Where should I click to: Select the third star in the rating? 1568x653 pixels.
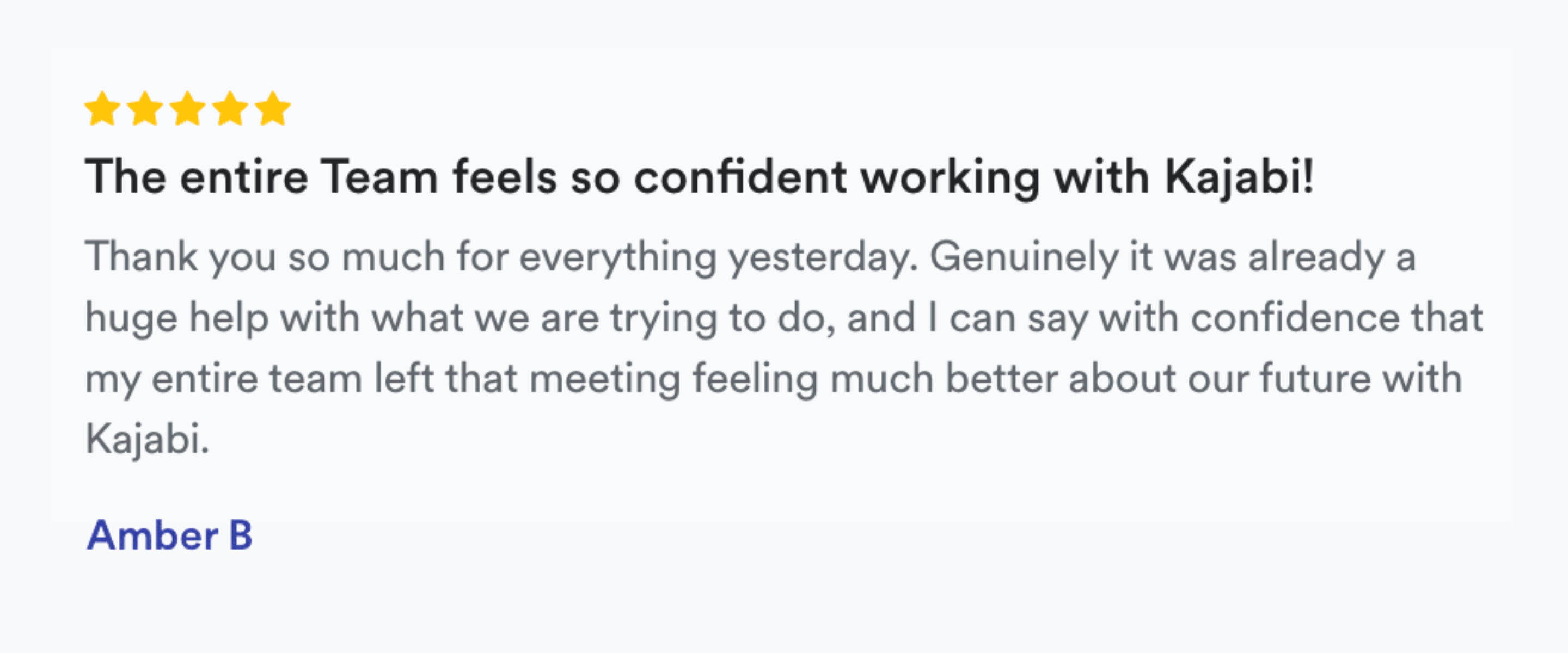[x=187, y=109]
